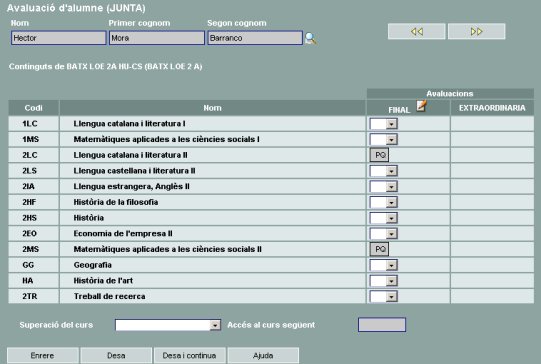Open FINAL grade dropdown for 2IA Anglès II

click(x=383, y=187)
